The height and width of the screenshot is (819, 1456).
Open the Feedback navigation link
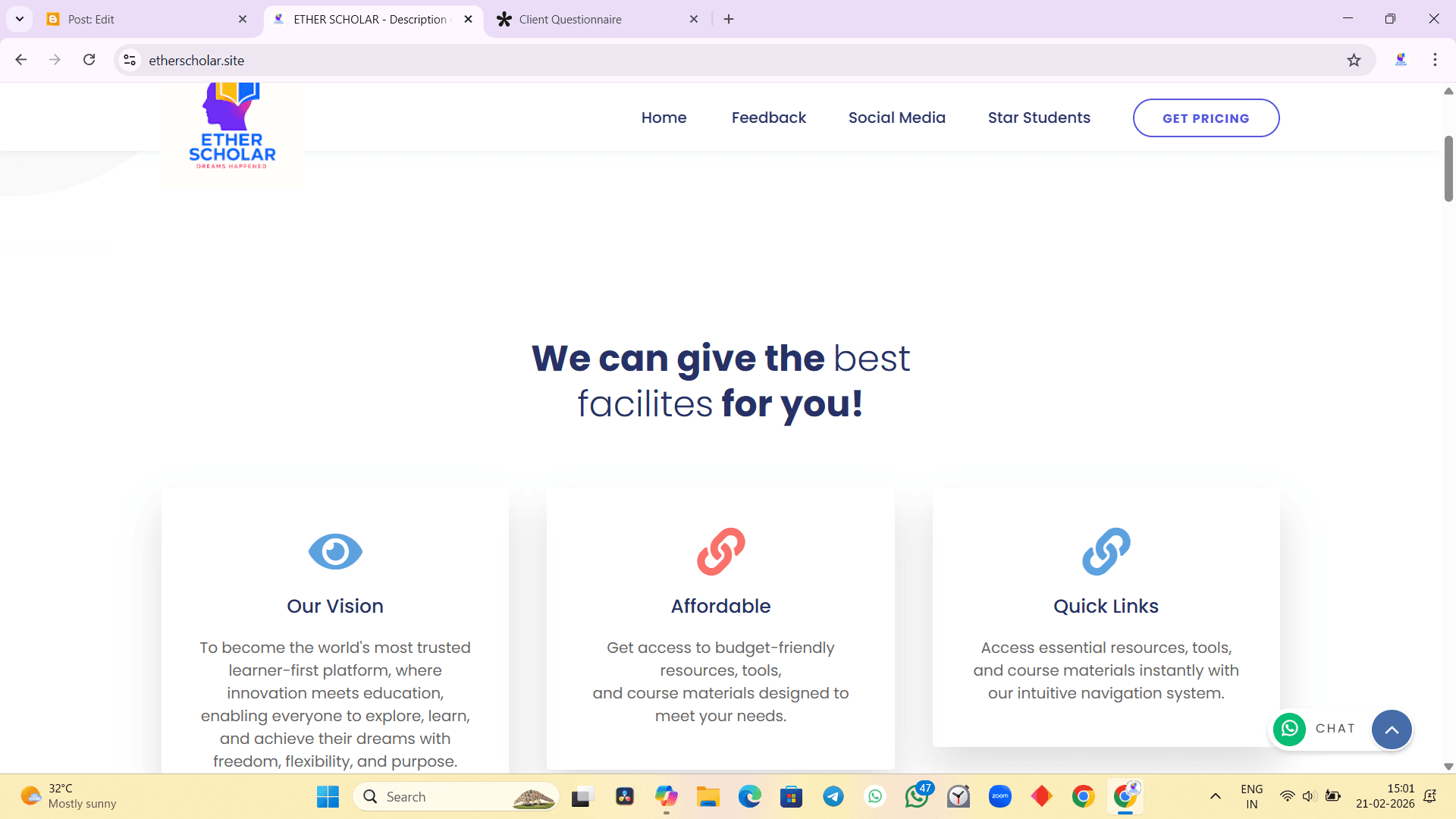[768, 118]
